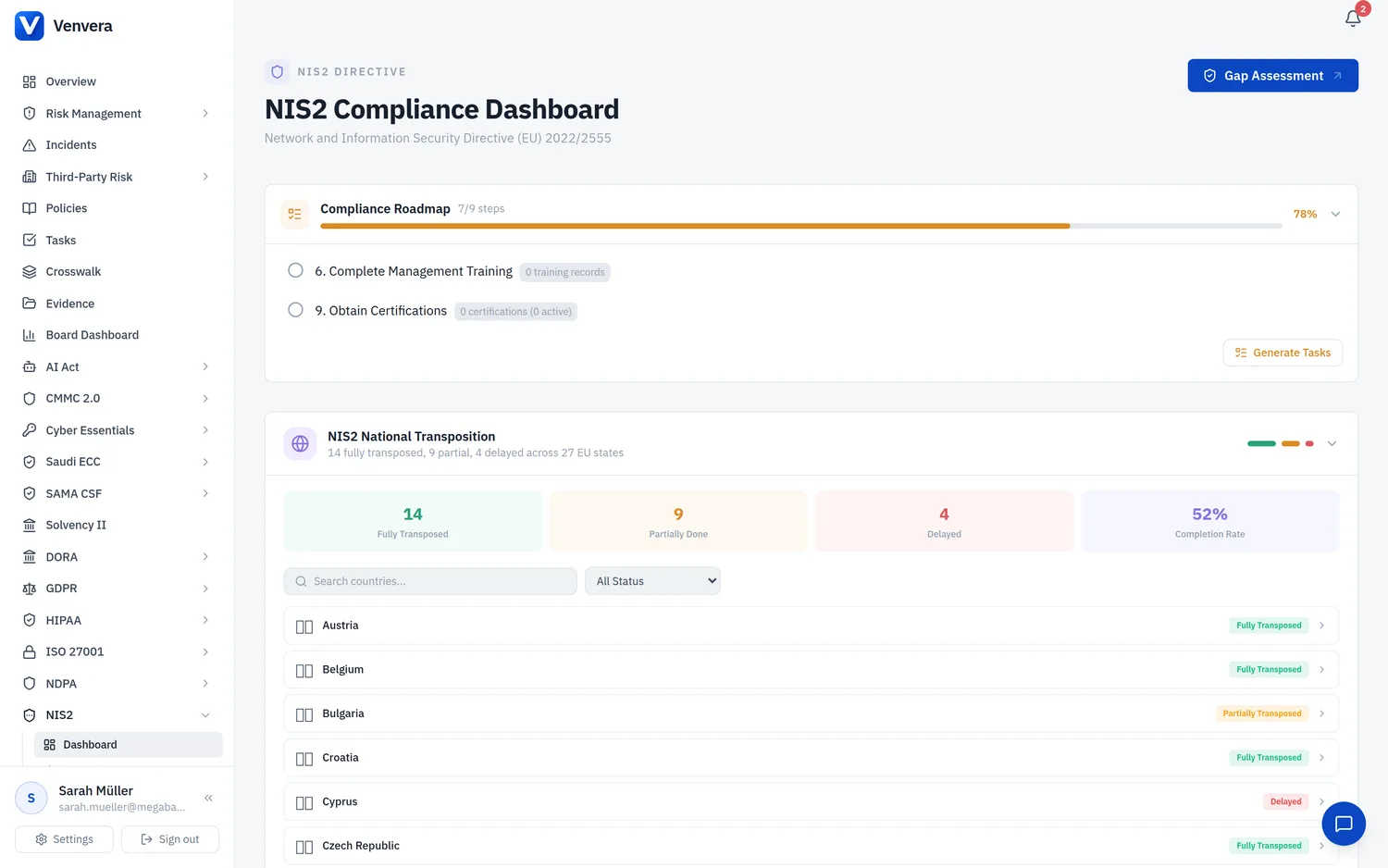The height and width of the screenshot is (868, 1388).
Task: Click the GDPR scales icon
Action: coord(30,589)
